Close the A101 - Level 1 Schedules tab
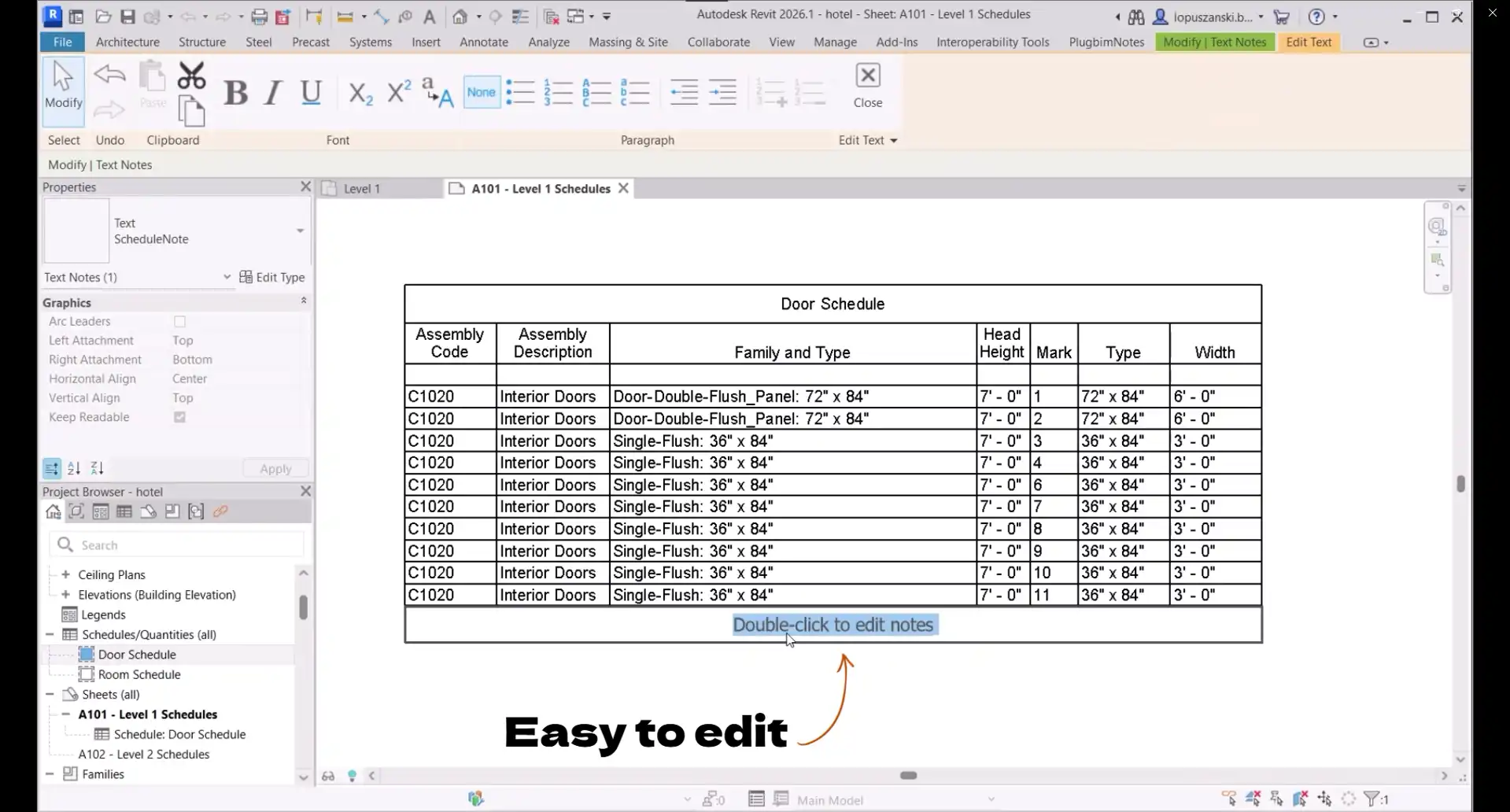 (623, 188)
